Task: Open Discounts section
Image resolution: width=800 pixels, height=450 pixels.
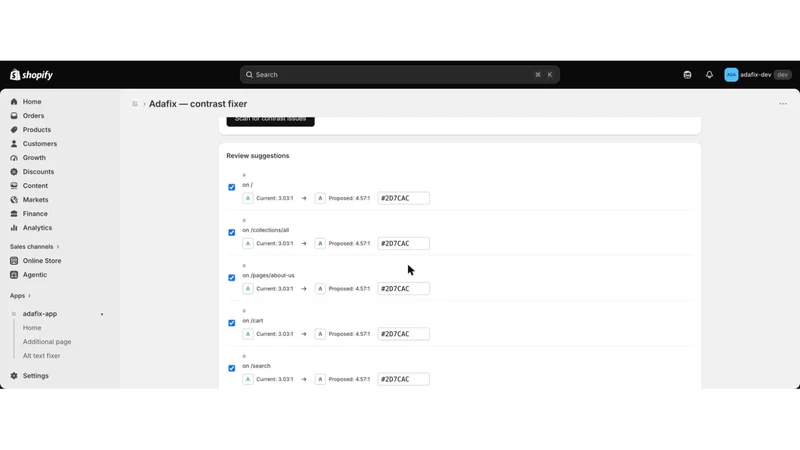Action: 38,172
